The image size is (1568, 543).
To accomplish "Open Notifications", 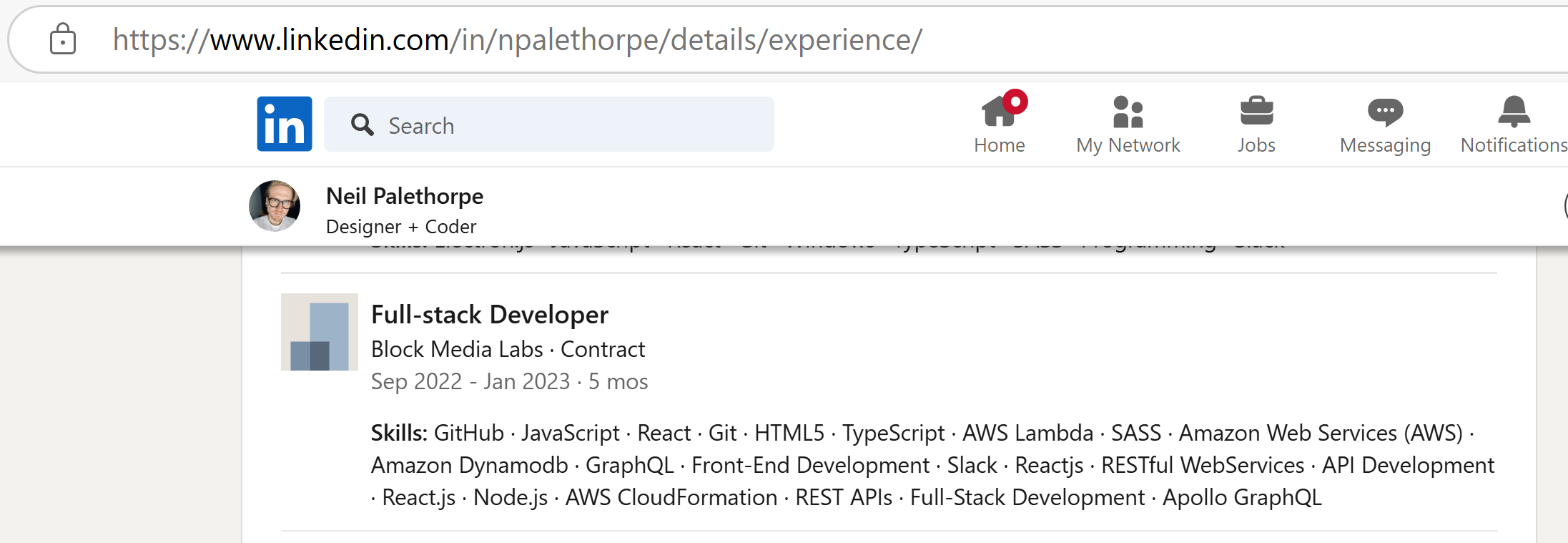I will click(x=1514, y=125).
